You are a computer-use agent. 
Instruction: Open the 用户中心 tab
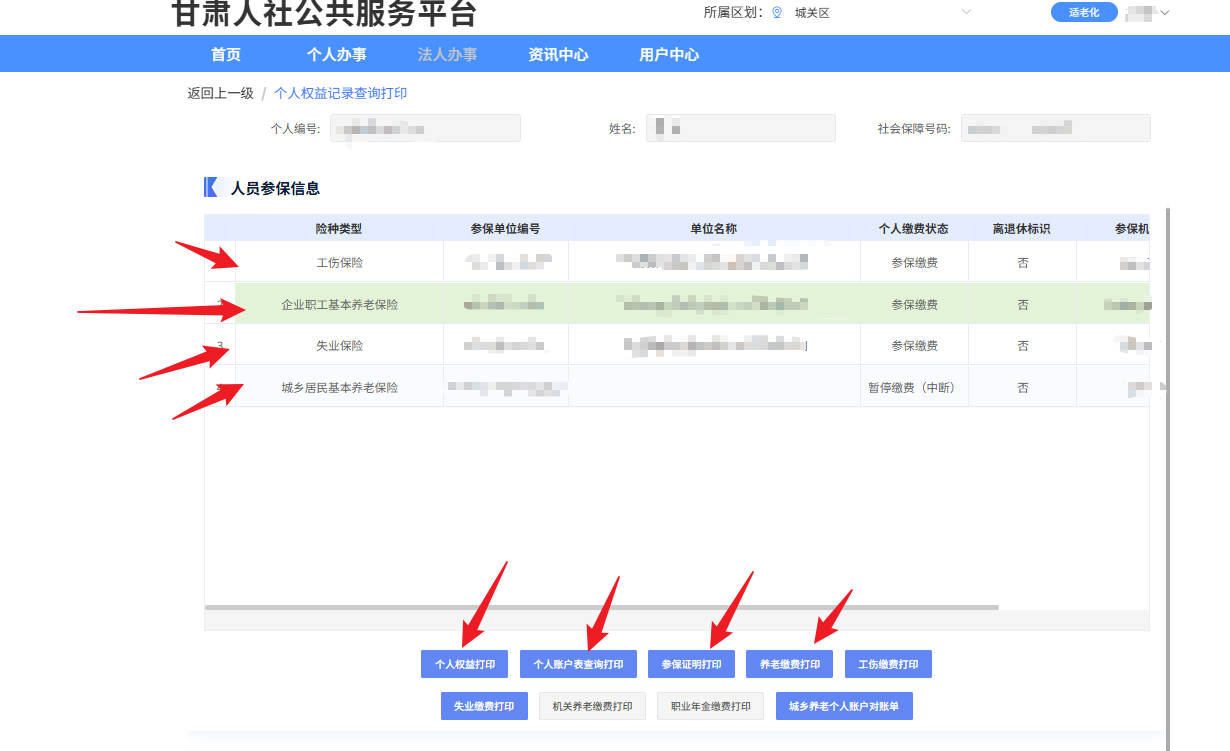(x=669, y=55)
